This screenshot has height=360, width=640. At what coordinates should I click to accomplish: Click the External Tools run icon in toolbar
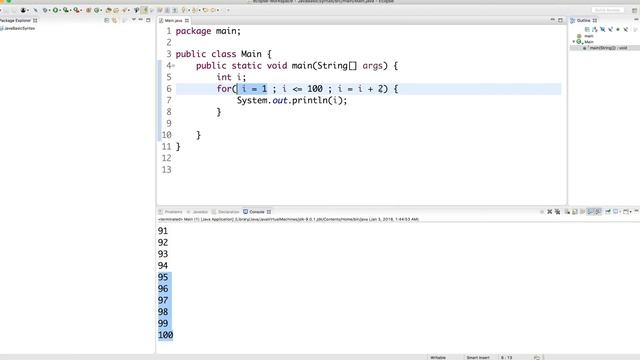click(76, 10)
